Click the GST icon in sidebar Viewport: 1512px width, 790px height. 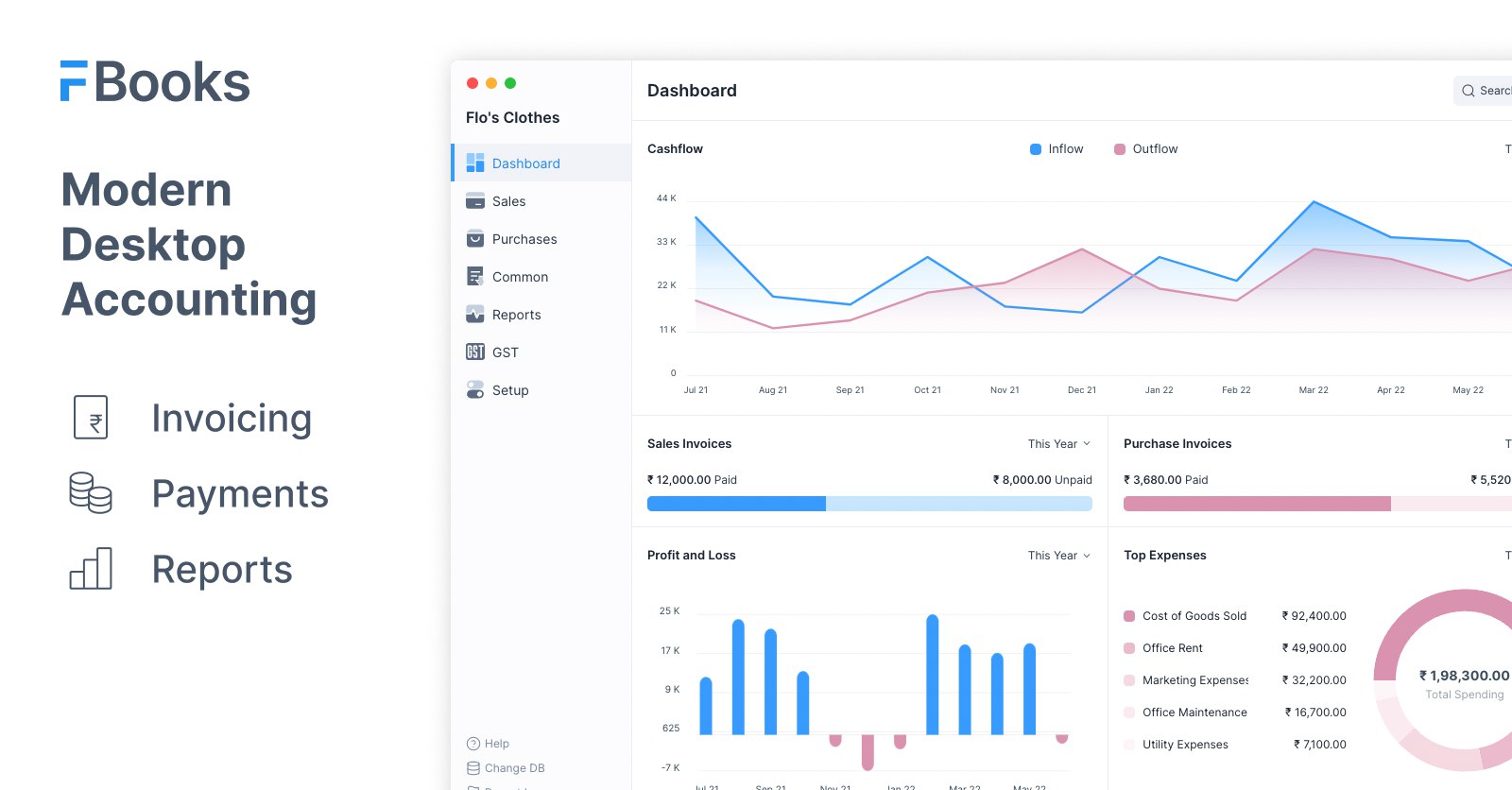(475, 352)
